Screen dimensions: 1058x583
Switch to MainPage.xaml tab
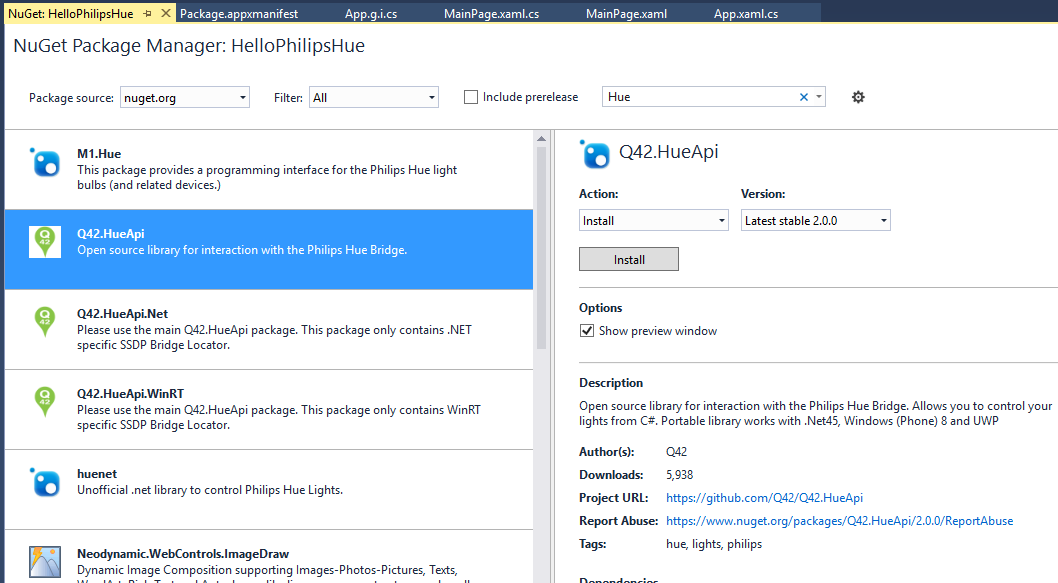(626, 13)
